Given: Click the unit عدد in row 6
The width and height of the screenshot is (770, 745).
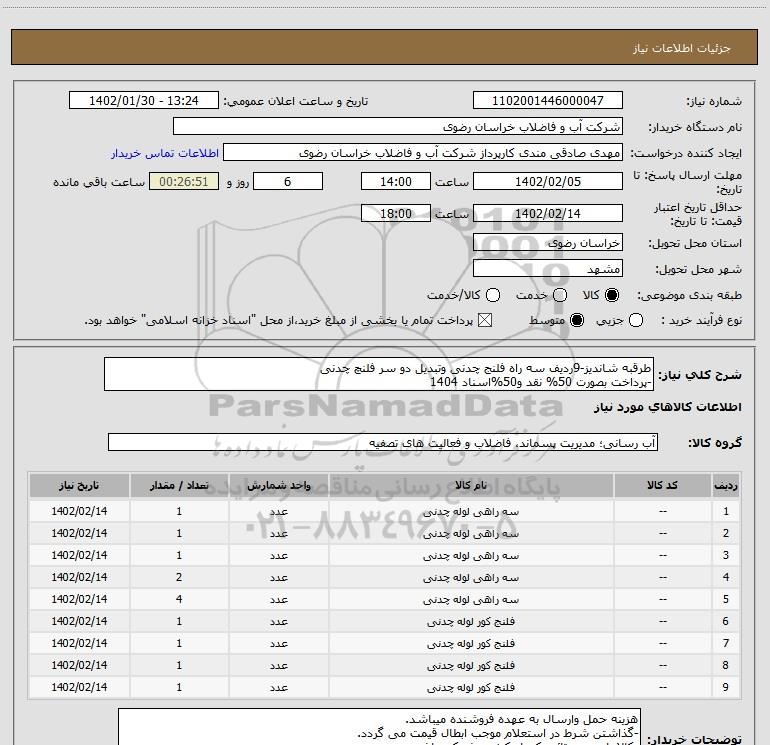Looking at the screenshot, I should coord(278,622).
